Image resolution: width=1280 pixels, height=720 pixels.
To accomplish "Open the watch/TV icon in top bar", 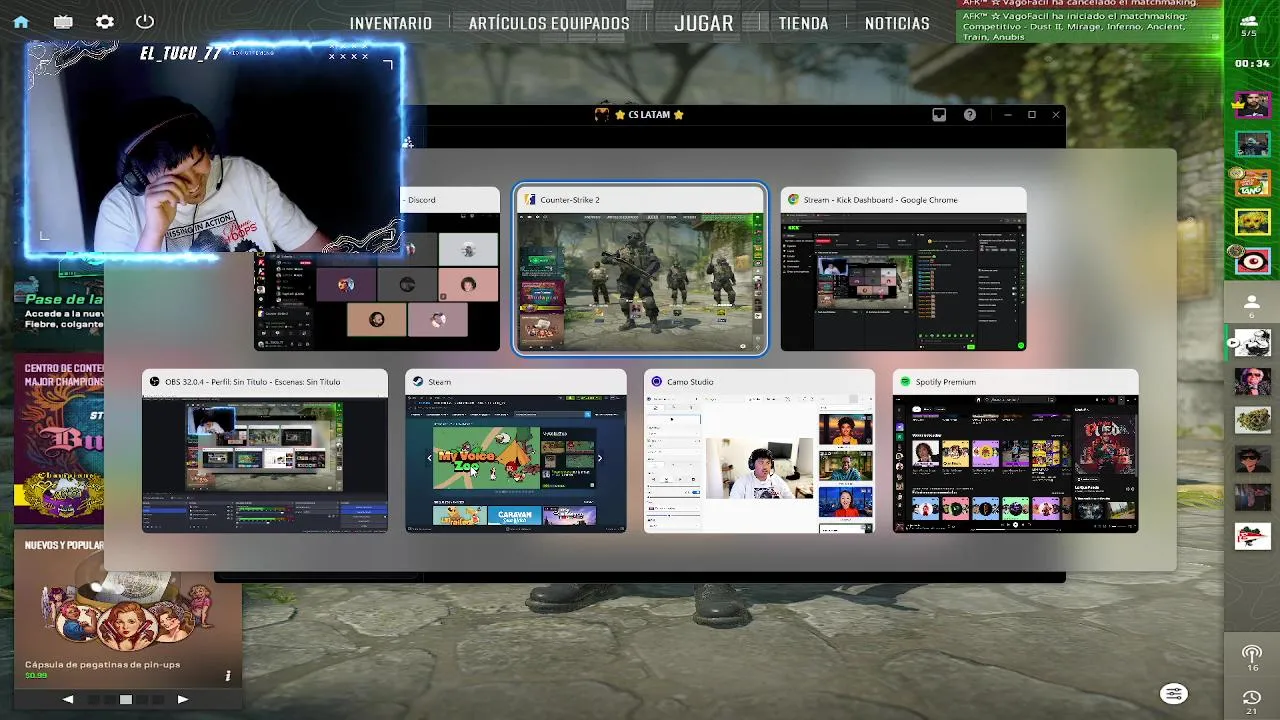I will [x=63, y=21].
